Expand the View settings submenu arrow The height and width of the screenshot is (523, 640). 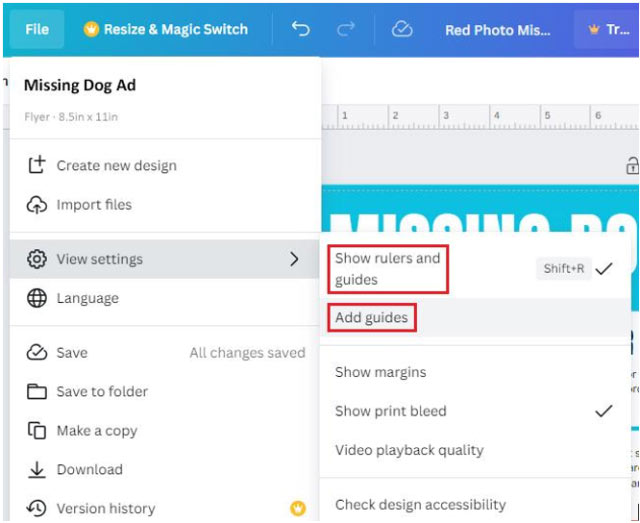click(294, 259)
